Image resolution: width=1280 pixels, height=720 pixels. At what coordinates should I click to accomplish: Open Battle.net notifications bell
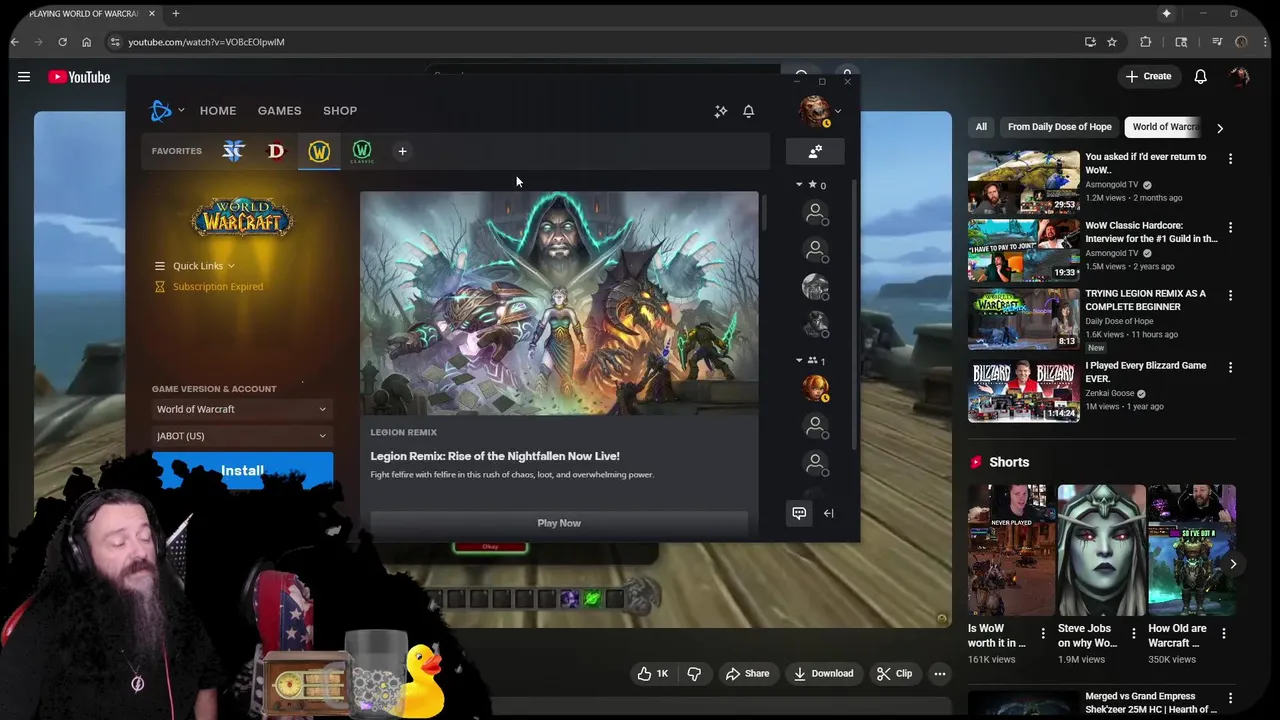[748, 111]
